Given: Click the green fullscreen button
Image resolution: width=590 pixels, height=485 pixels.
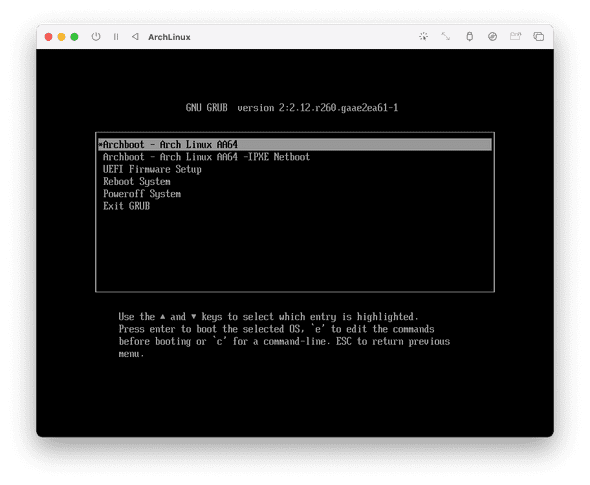Looking at the screenshot, I should pyautogui.click(x=75, y=37).
